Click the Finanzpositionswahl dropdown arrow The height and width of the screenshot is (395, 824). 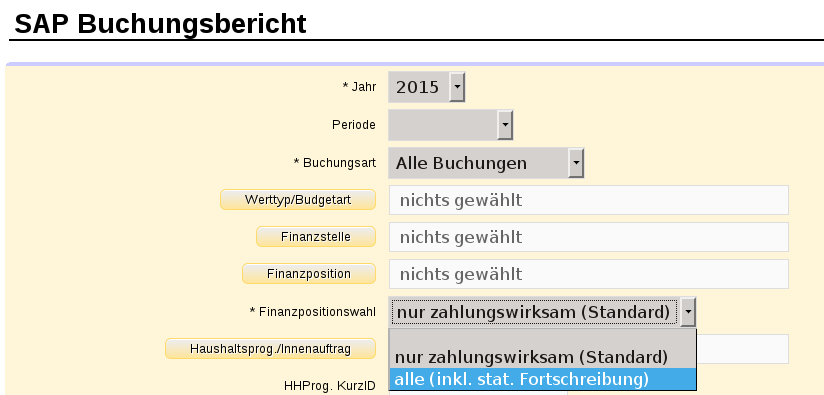[688, 313]
